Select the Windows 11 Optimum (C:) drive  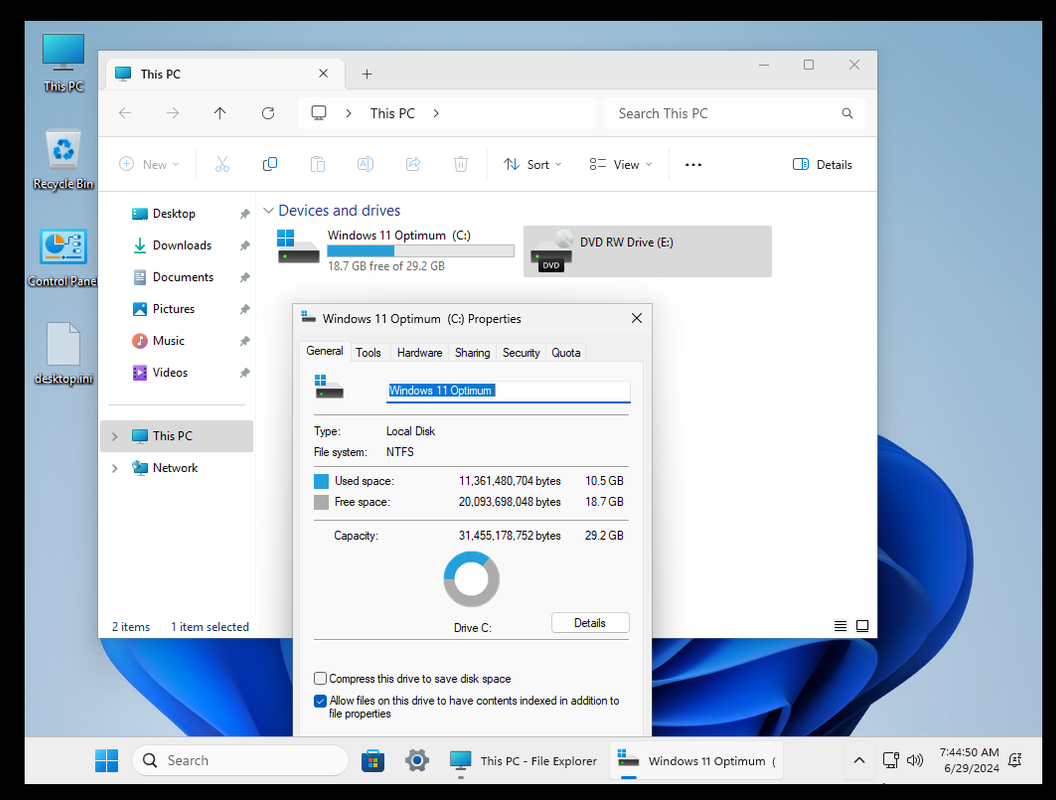pos(396,251)
